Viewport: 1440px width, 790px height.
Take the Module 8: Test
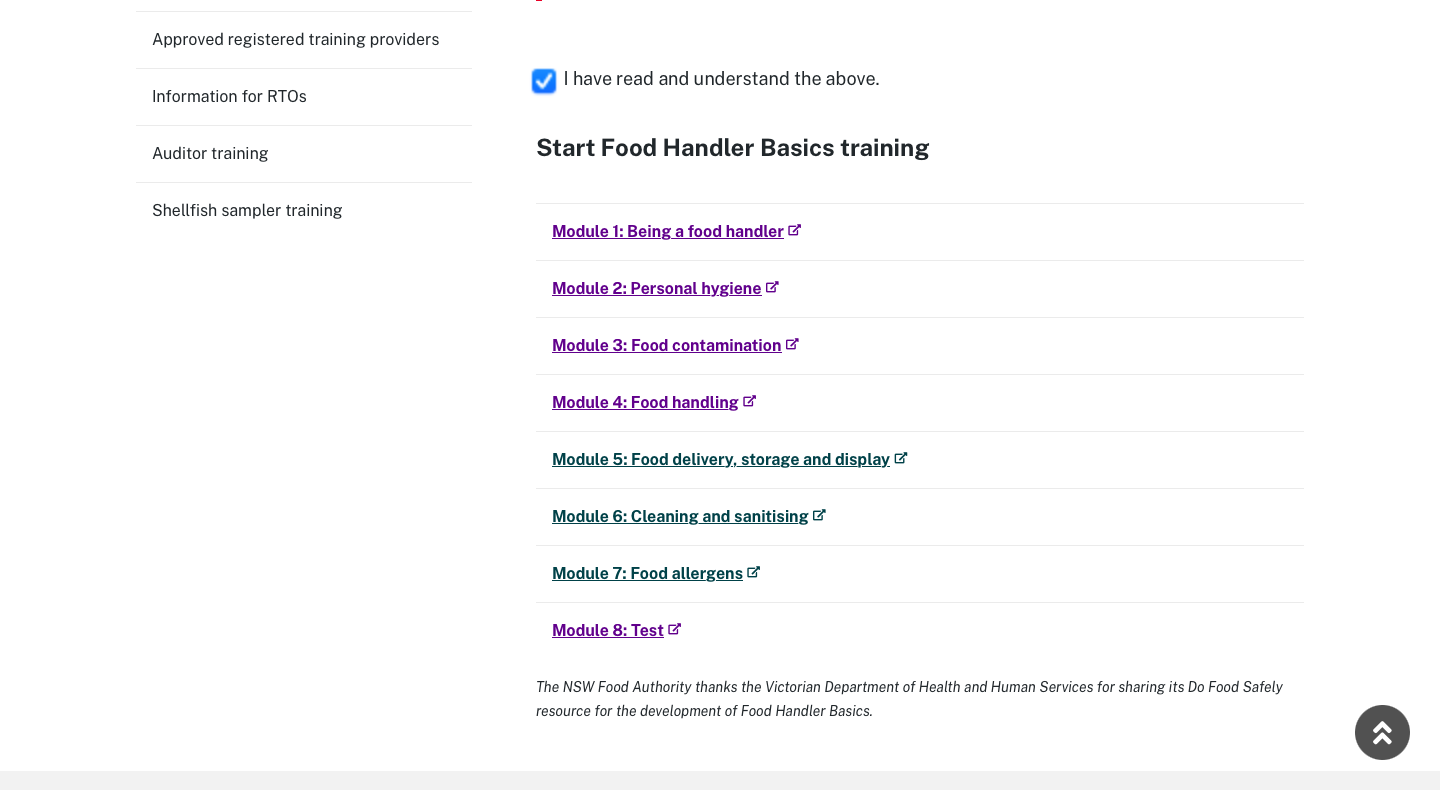(608, 631)
